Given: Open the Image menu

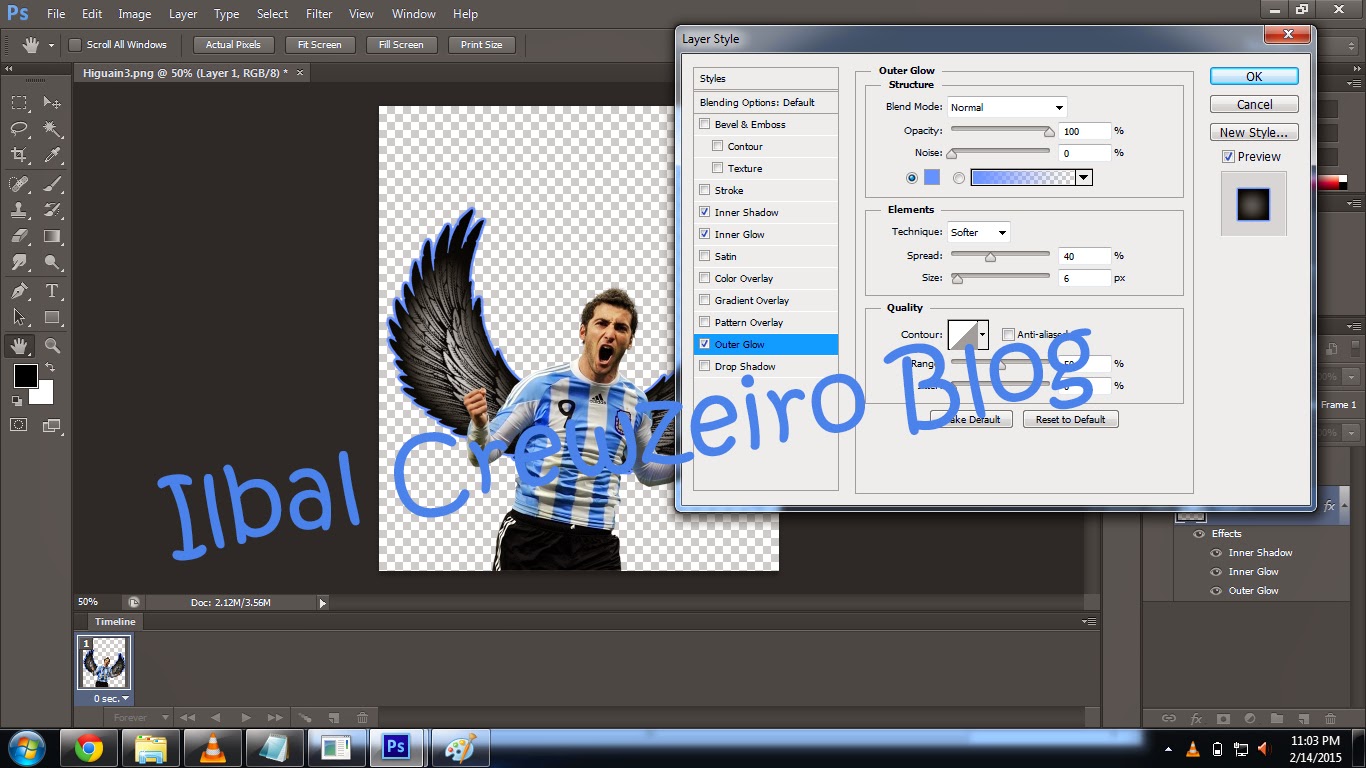Looking at the screenshot, I should pyautogui.click(x=135, y=14).
